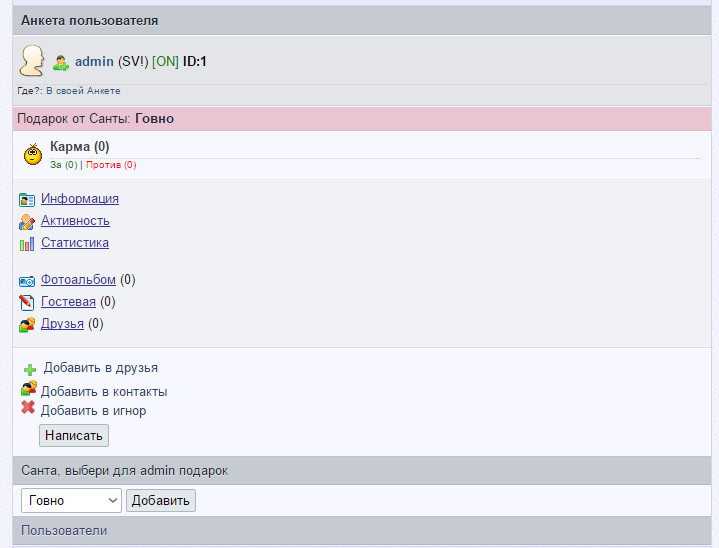Click the Информация icon
Image resolution: width=719 pixels, height=548 pixels.
(27, 199)
